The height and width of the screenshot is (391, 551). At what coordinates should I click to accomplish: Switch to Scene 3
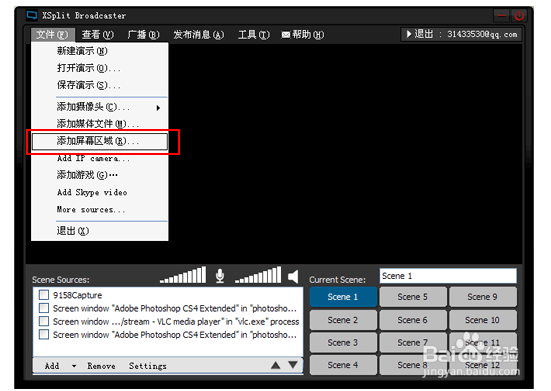pyautogui.click(x=343, y=343)
